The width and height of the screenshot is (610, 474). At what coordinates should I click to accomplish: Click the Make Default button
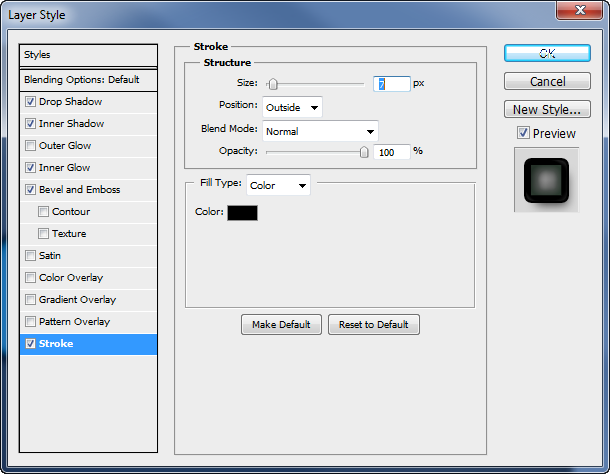pyautogui.click(x=281, y=325)
